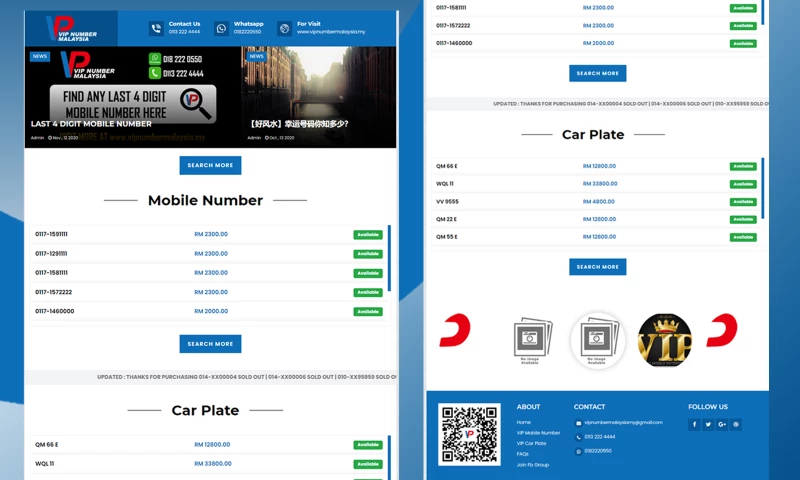This screenshot has width=800, height=480.
Task: Open the Last 4 Digit Mobile Number article
Action: 92,124
